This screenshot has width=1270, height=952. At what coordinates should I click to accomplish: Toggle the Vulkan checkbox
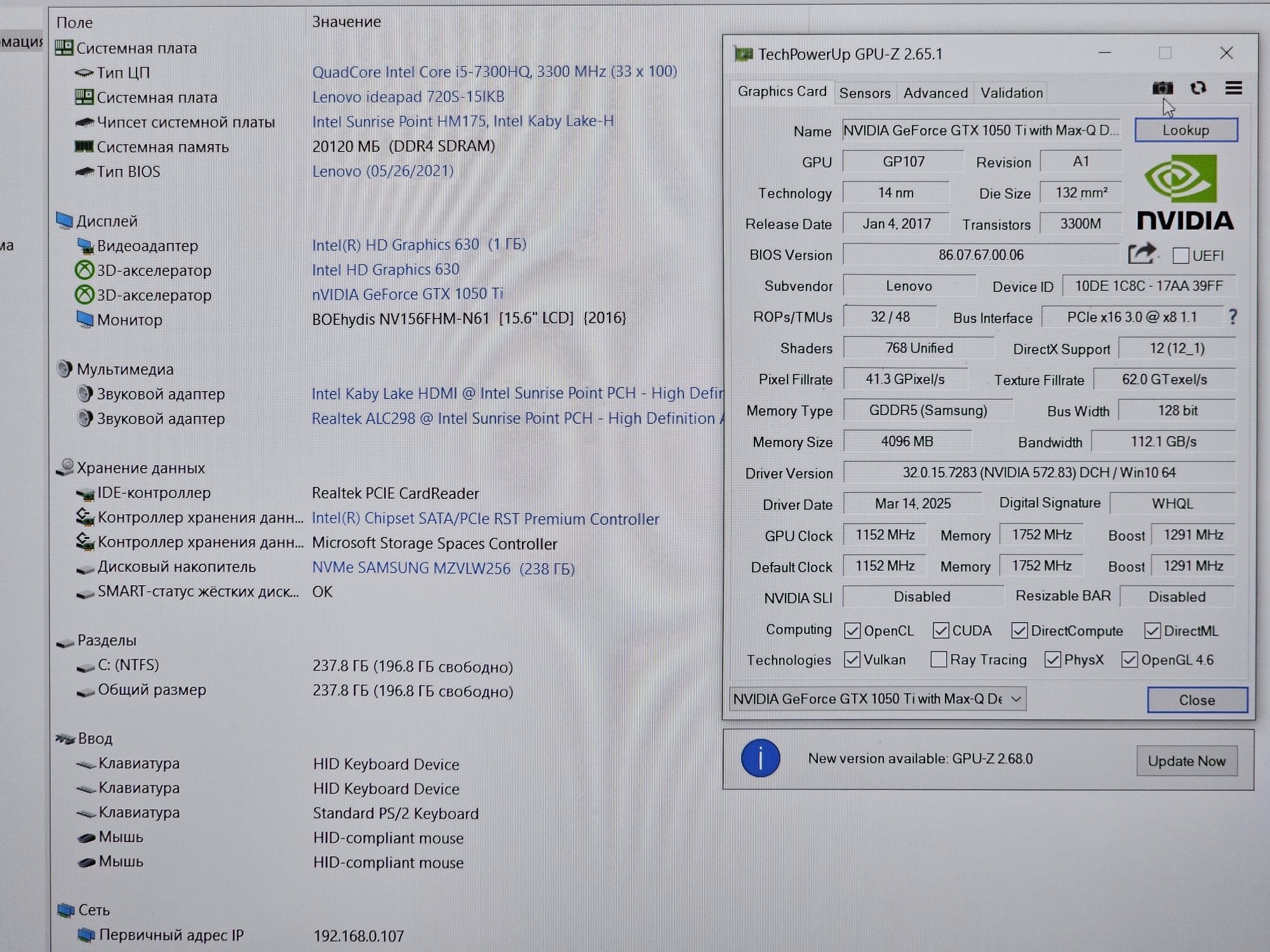[852, 659]
